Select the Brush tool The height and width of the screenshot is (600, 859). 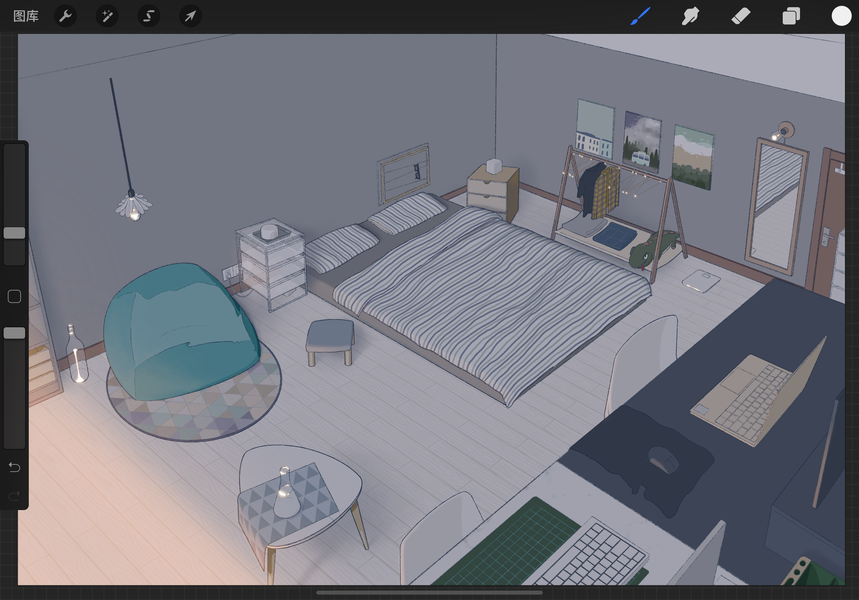pyautogui.click(x=640, y=16)
